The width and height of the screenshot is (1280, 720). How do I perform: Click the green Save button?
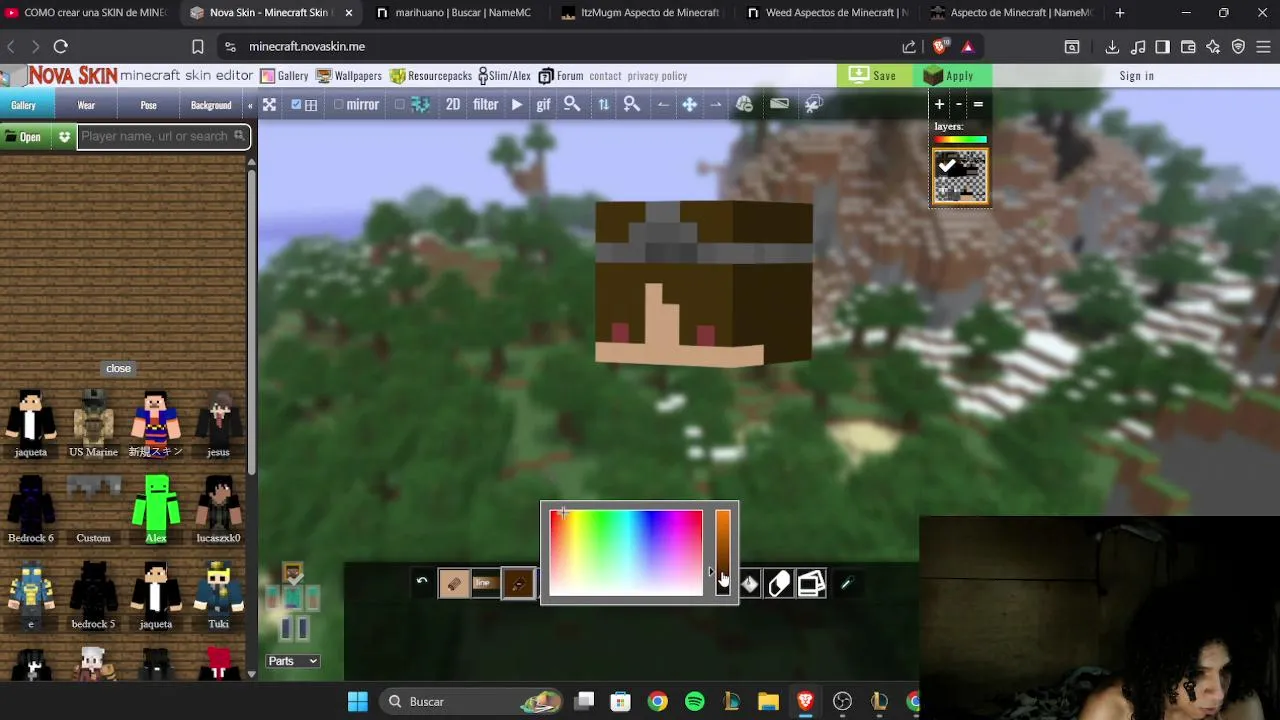click(873, 75)
